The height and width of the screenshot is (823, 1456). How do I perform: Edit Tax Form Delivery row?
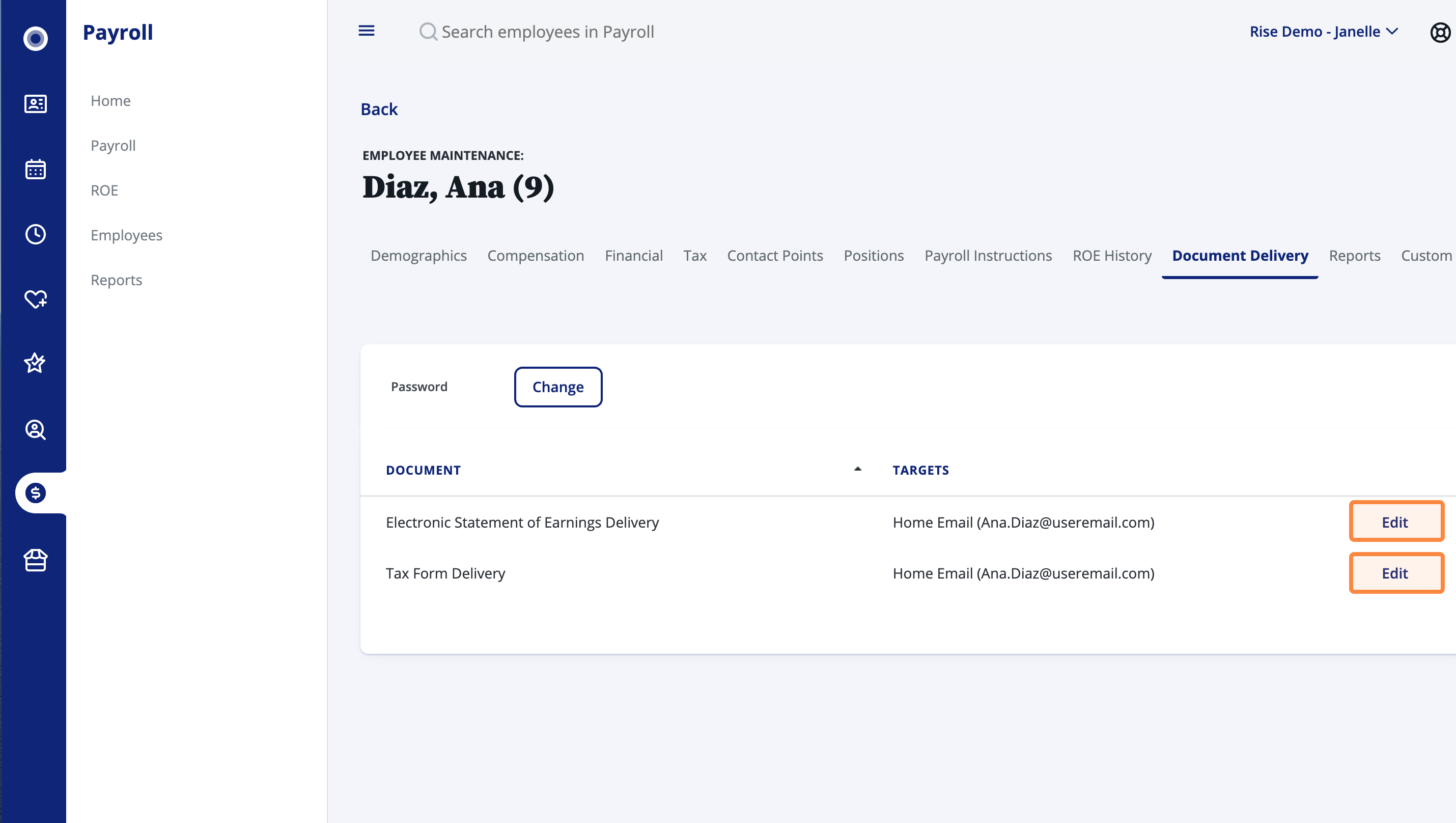(x=1396, y=573)
